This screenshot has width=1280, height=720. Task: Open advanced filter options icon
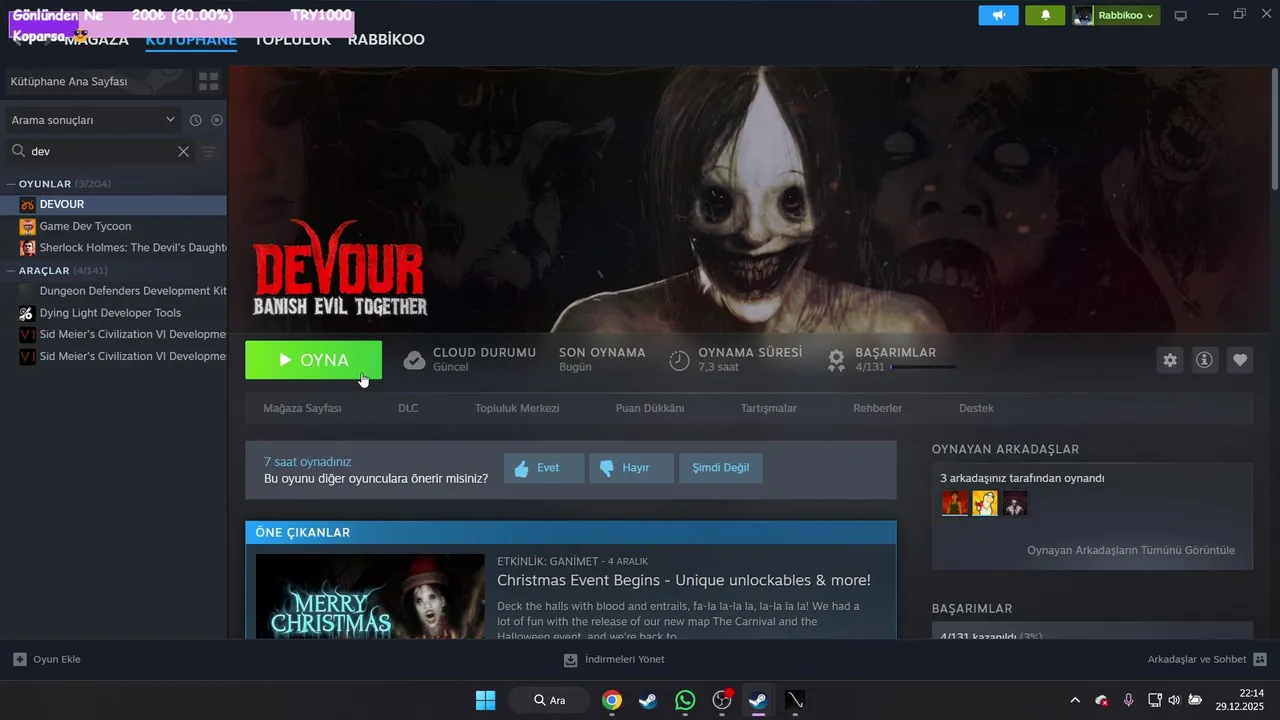tap(208, 152)
